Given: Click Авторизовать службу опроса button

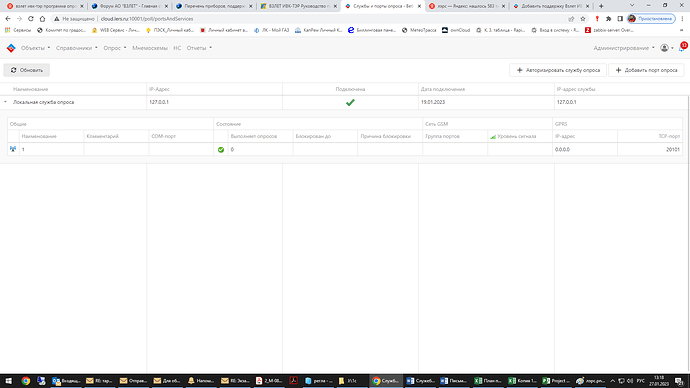Looking at the screenshot, I should coord(558,70).
